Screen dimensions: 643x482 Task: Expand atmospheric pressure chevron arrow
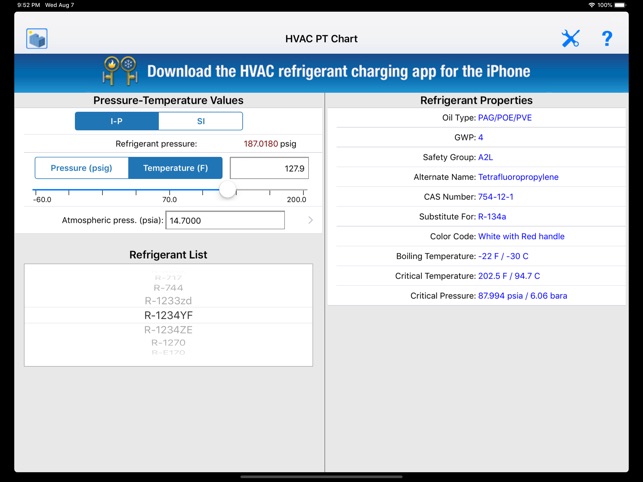click(x=310, y=220)
